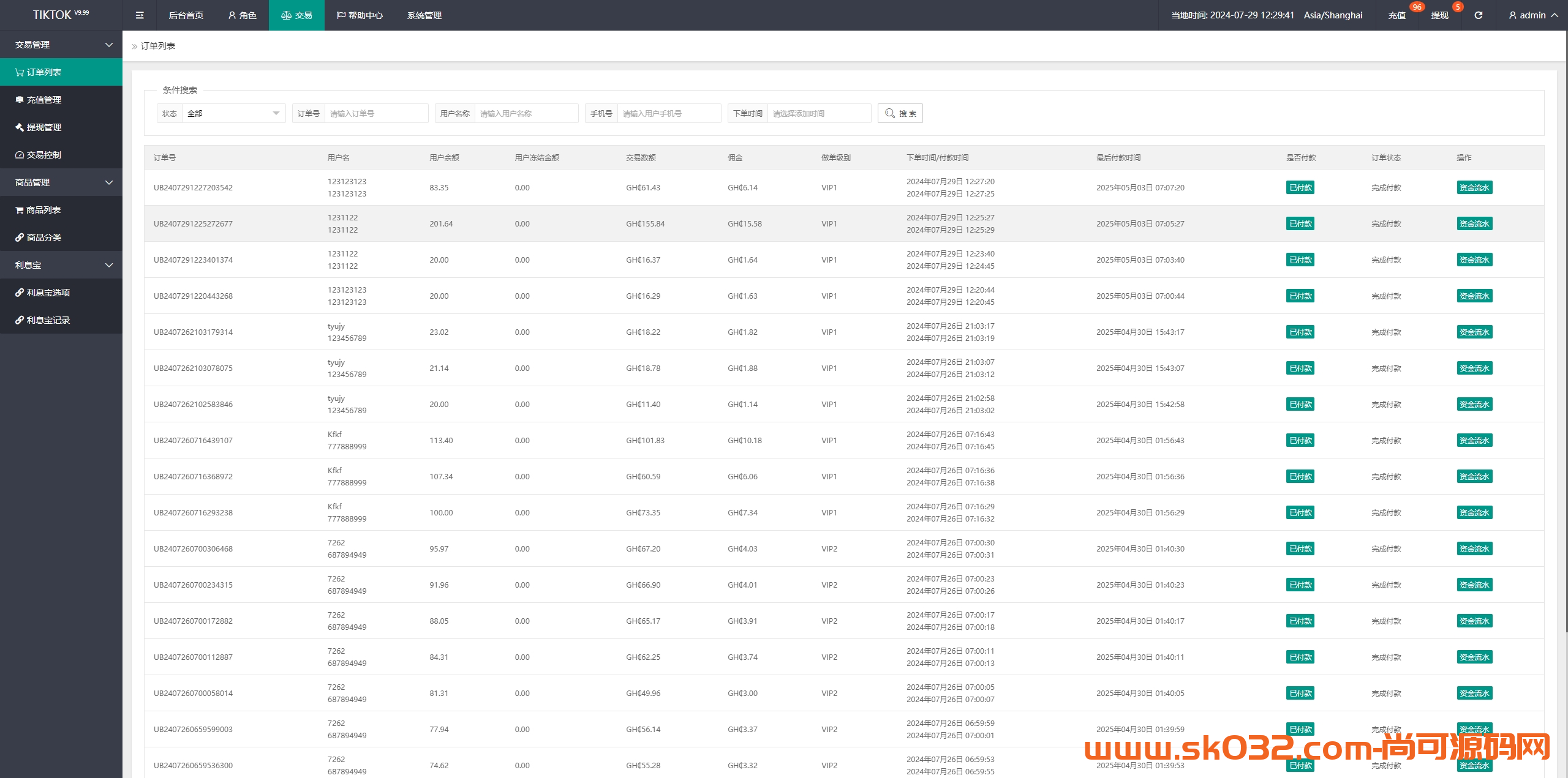This screenshot has width=1568, height=778.
Task: Open the 订单列表 sidebar item
Action: coord(61,72)
